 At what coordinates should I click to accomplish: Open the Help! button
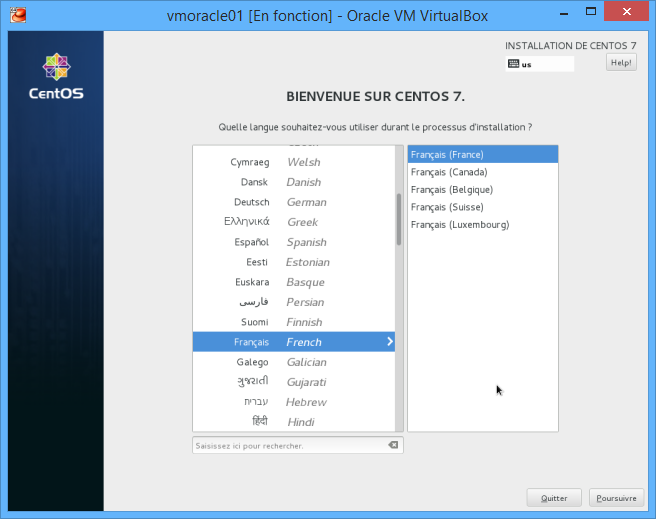[621, 63]
